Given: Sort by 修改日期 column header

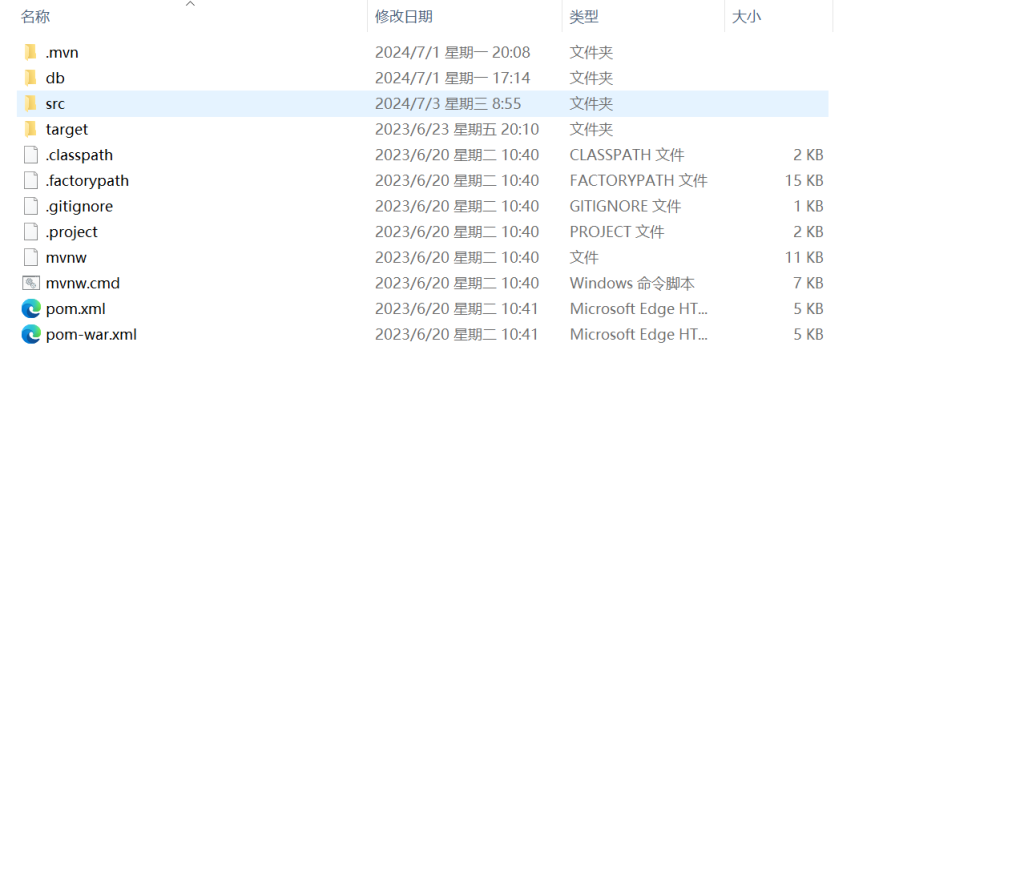Looking at the screenshot, I should (404, 17).
